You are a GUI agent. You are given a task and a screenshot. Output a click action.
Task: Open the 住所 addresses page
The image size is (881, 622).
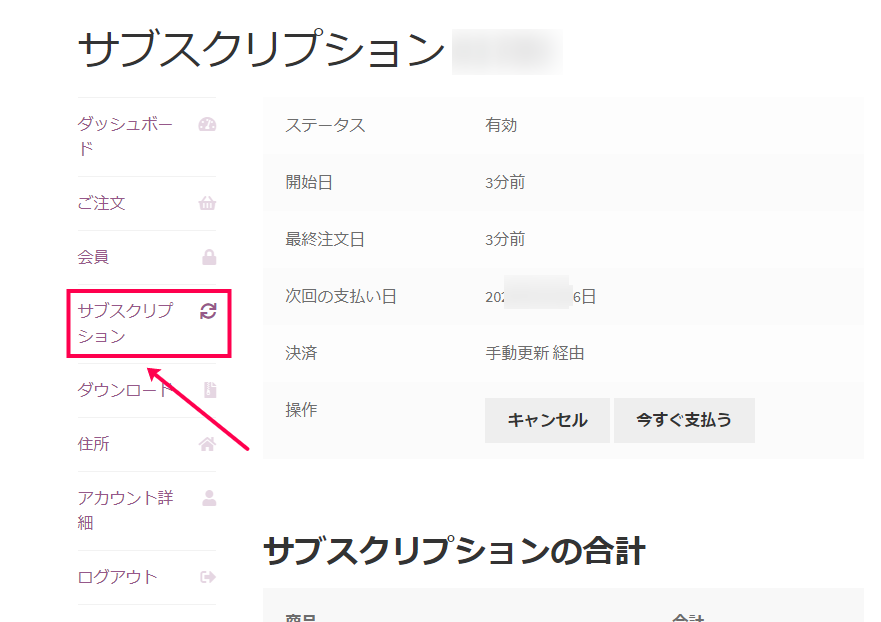click(x=93, y=444)
